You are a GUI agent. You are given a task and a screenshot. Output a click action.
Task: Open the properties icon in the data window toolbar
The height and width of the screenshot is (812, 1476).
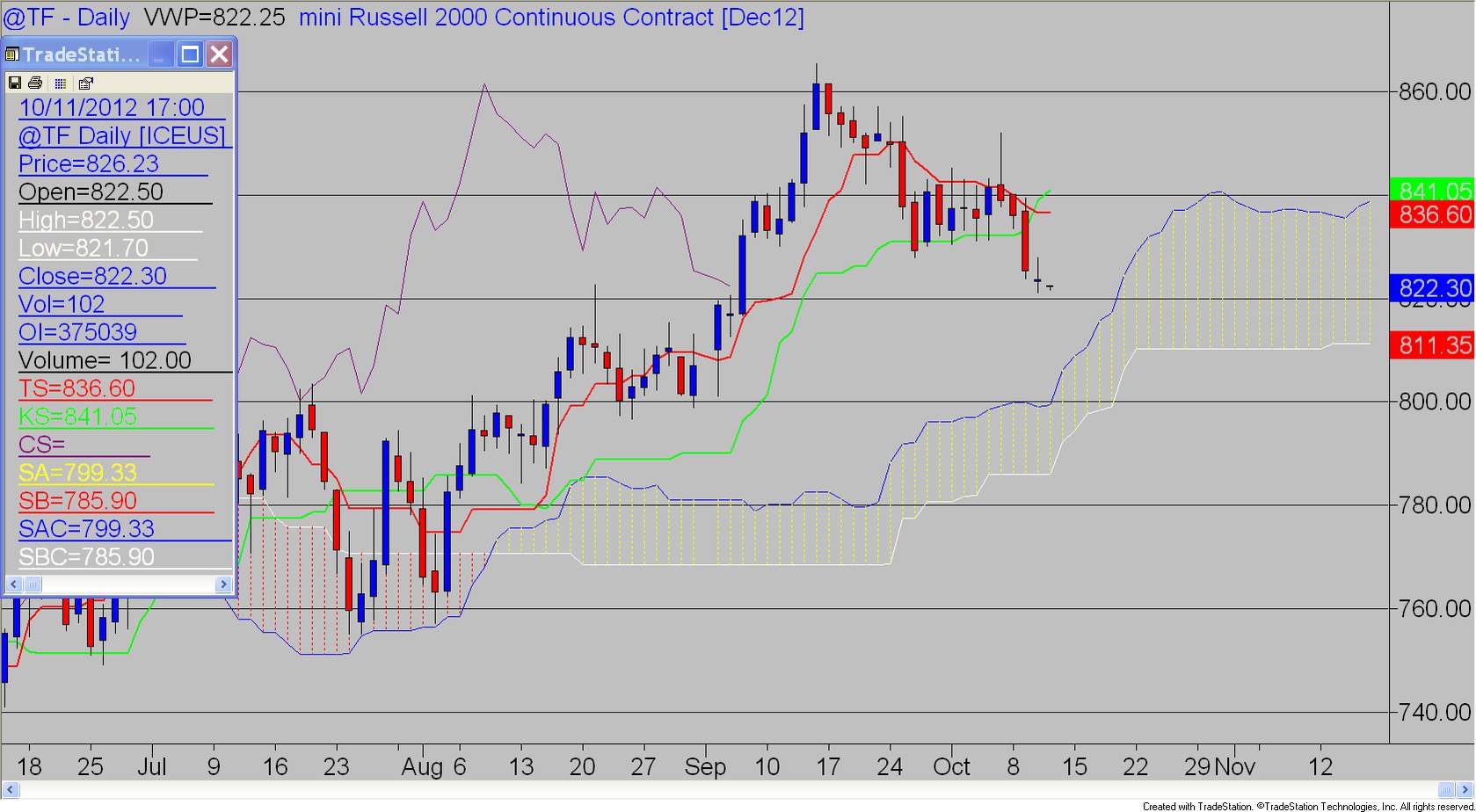pos(85,83)
